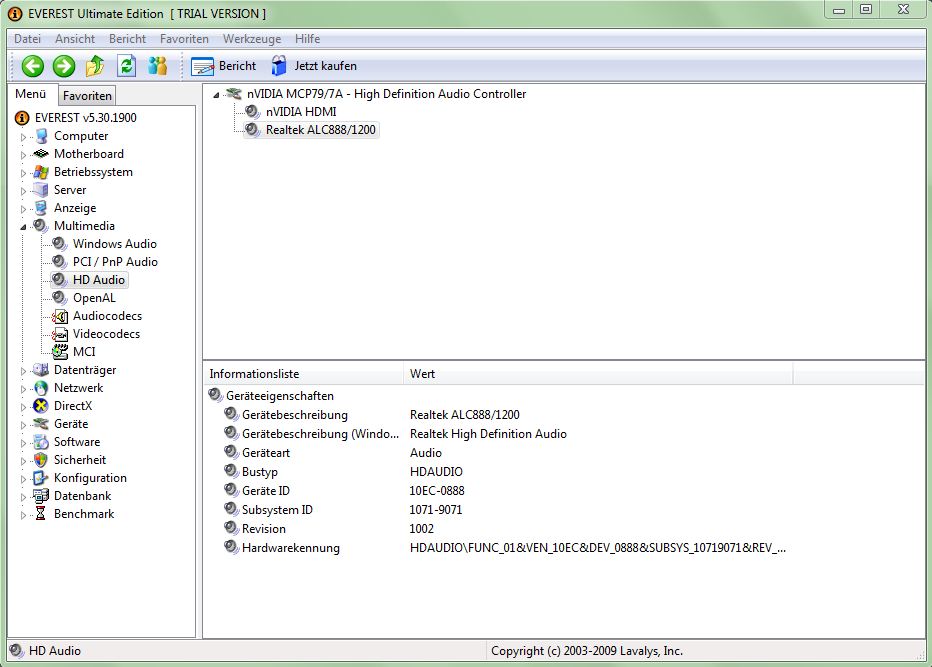Collapse the Multimedia tree node
This screenshot has height=667, width=932.
pyautogui.click(x=23, y=227)
